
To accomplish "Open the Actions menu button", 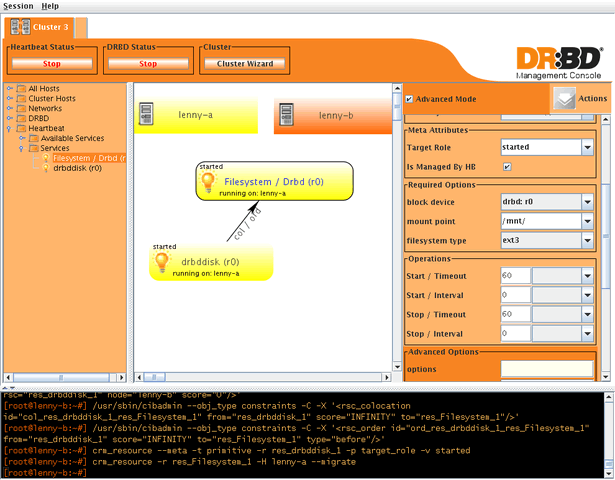I will 580,98.
